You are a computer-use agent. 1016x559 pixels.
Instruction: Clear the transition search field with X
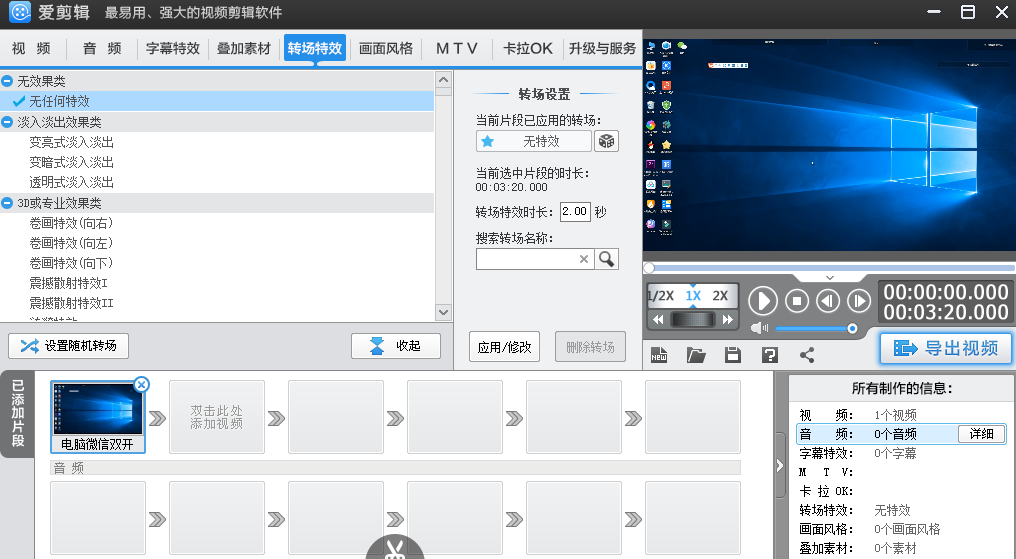(584, 259)
